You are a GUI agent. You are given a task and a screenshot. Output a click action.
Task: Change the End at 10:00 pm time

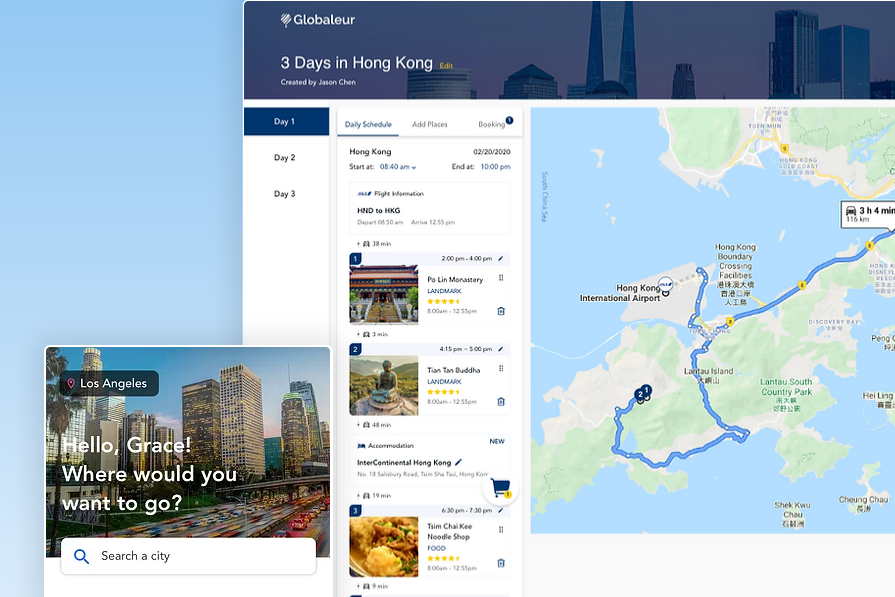click(x=495, y=167)
